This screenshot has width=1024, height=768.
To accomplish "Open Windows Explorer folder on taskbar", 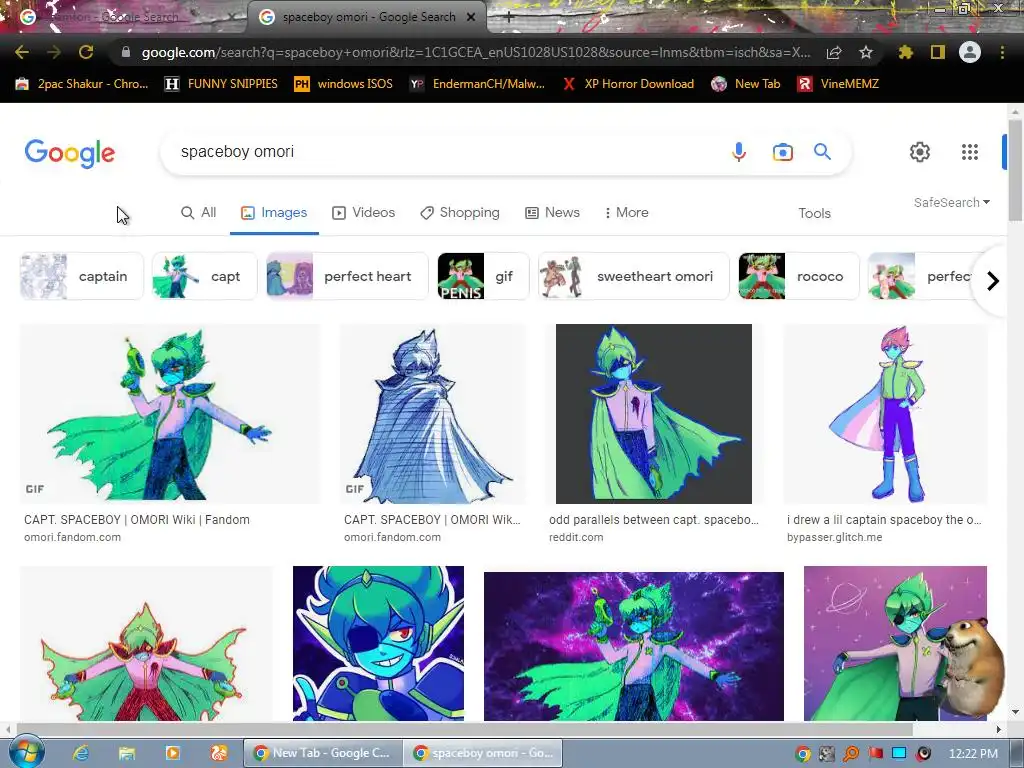I will [127, 753].
